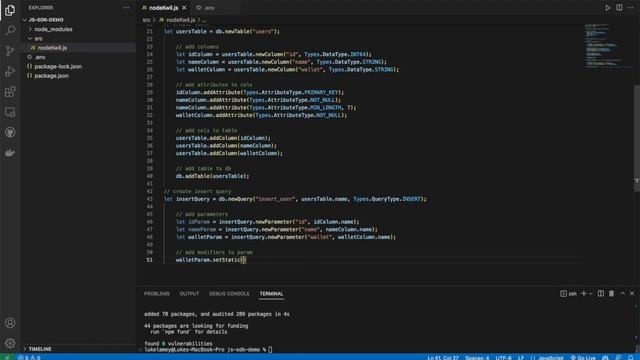Click in the terminal prompt input
The height and width of the screenshot is (360, 640).
(x=270, y=349)
